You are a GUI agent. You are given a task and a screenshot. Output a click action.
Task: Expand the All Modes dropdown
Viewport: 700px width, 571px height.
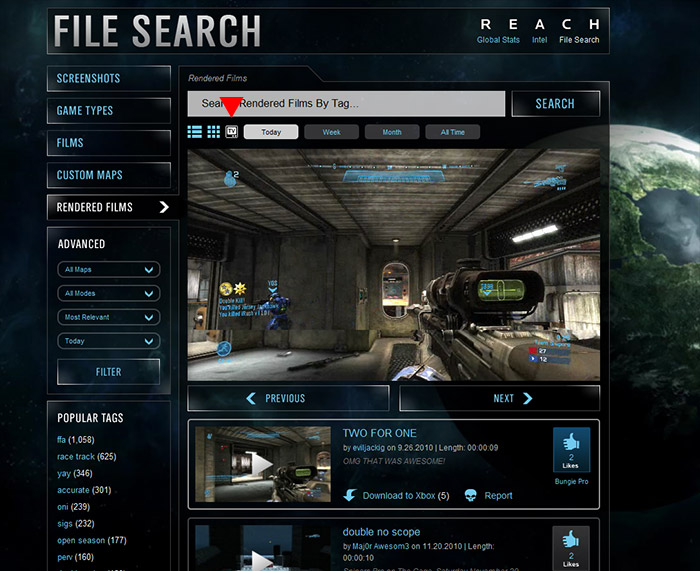pyautogui.click(x=108, y=293)
